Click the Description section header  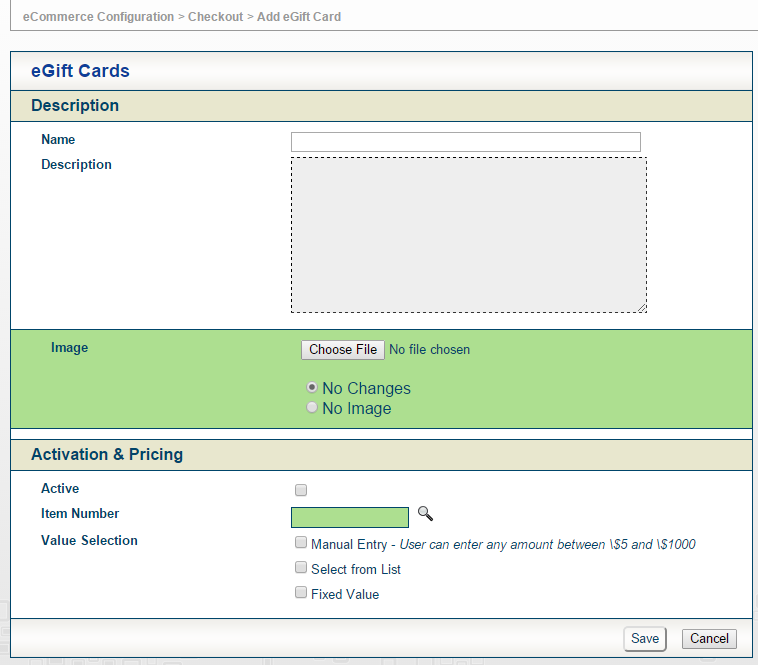(75, 106)
